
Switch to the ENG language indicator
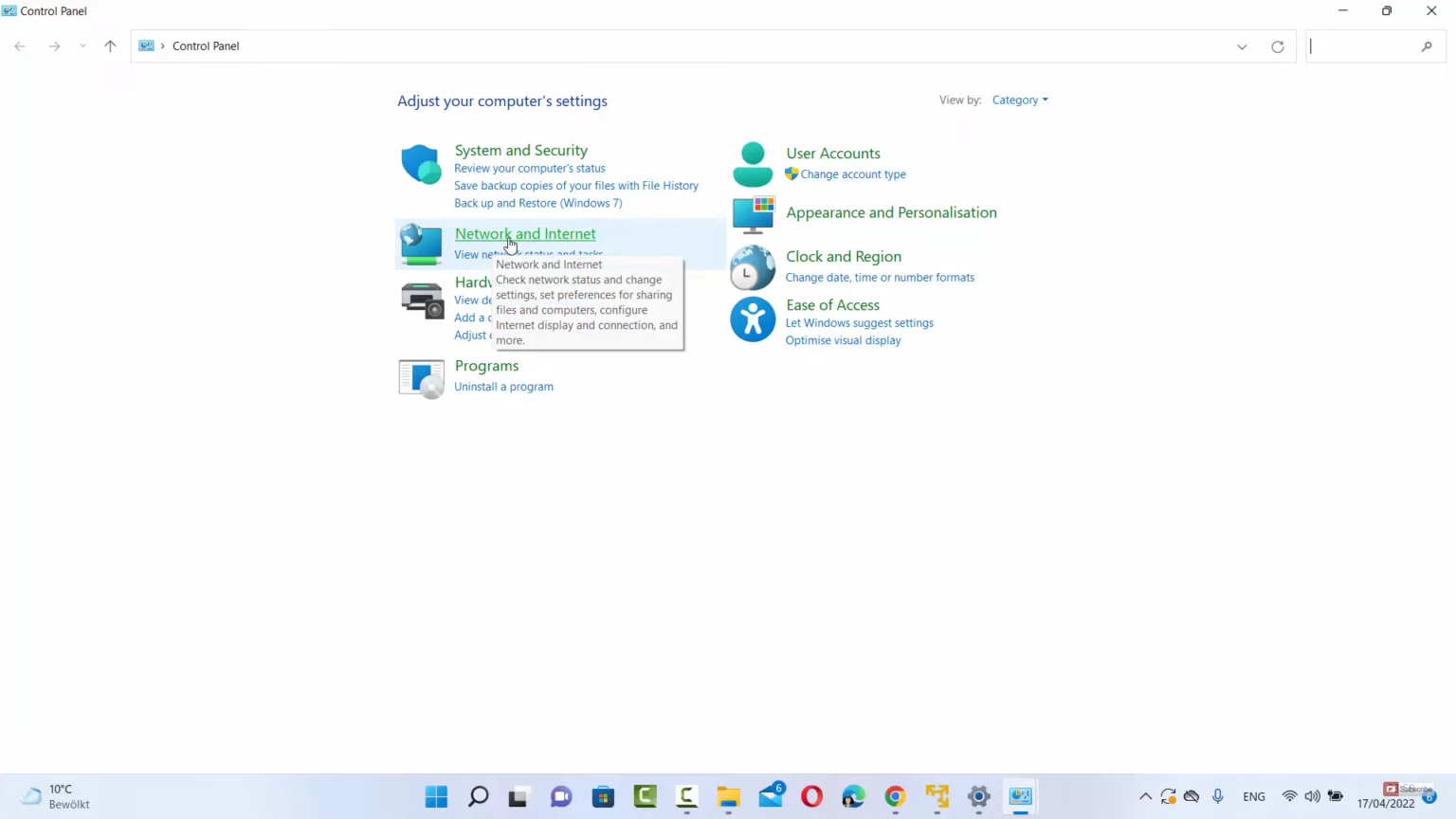1253,796
